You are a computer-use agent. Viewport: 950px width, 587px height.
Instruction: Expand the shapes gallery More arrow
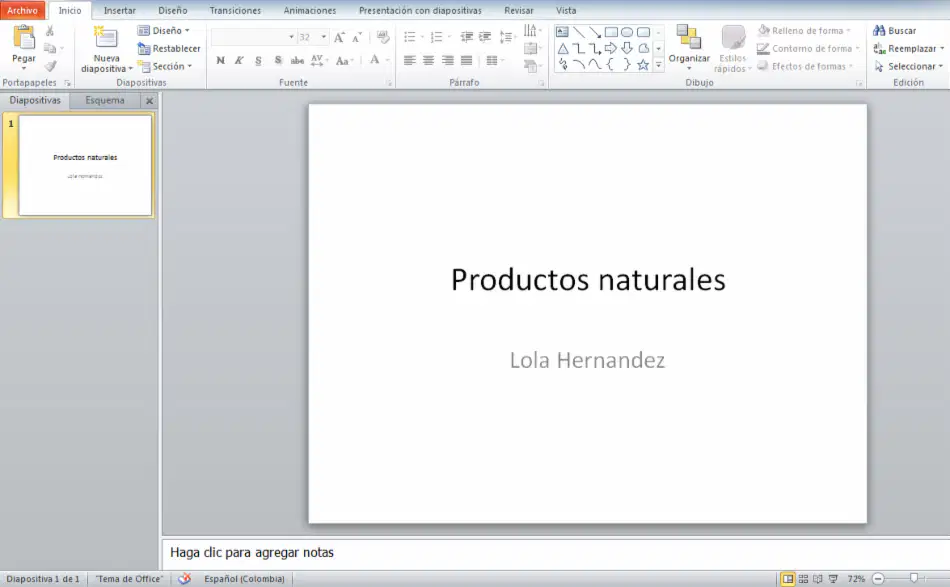(659, 65)
